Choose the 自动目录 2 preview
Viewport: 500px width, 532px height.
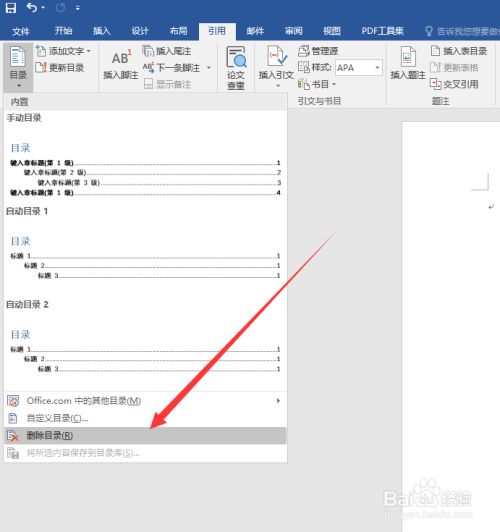tap(145, 343)
